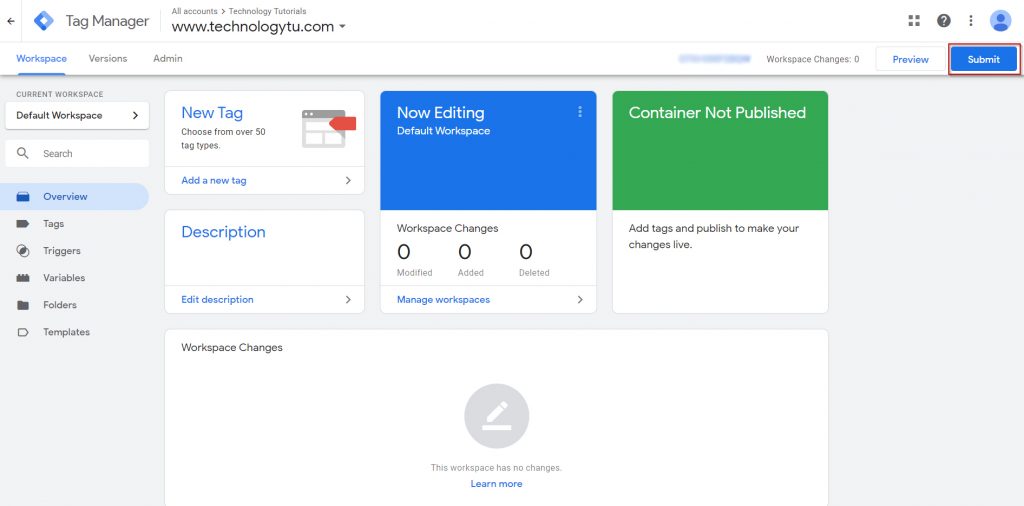Click the Tag Manager diamond logo
Image resolution: width=1024 pixels, height=506 pixels.
coord(44,21)
